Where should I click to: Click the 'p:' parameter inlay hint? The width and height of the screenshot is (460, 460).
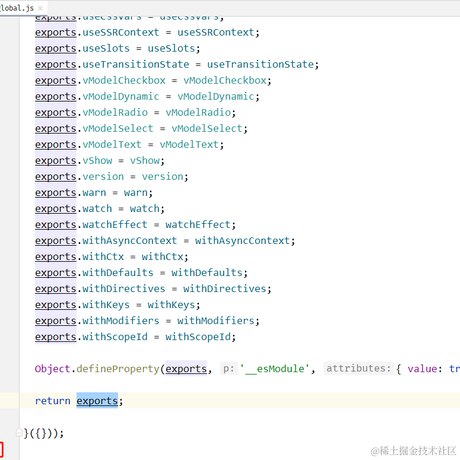pyautogui.click(x=229, y=369)
